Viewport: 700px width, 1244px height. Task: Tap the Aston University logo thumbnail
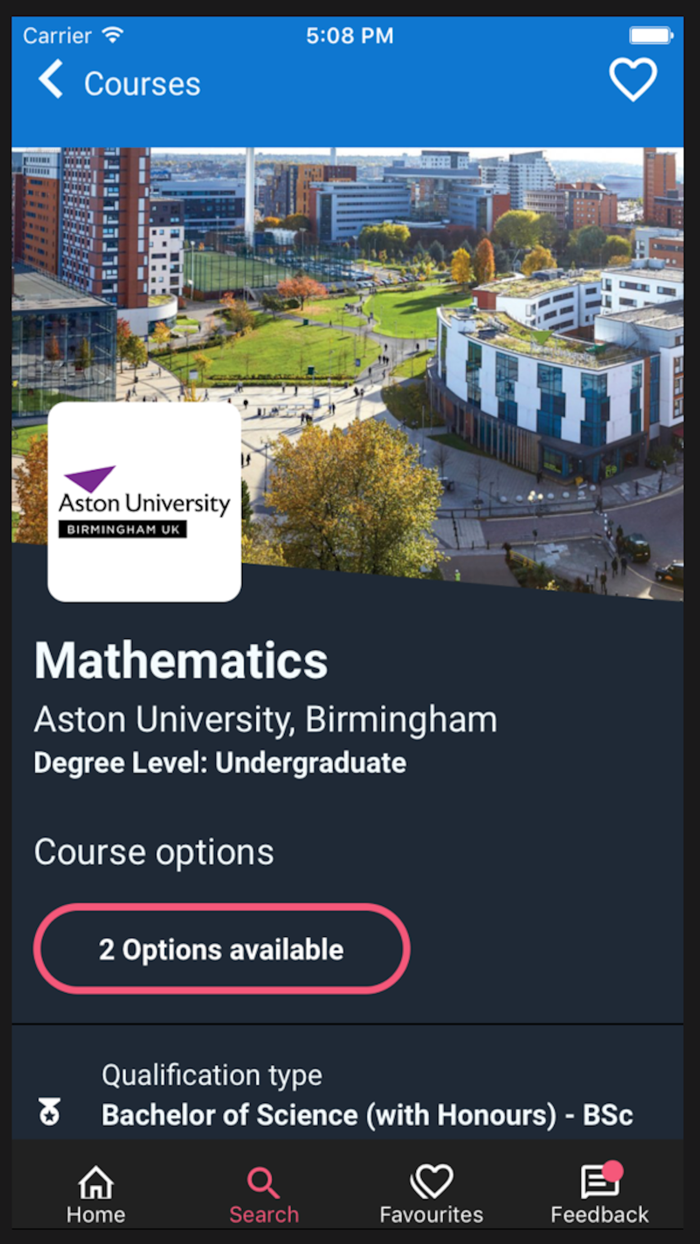coord(143,500)
